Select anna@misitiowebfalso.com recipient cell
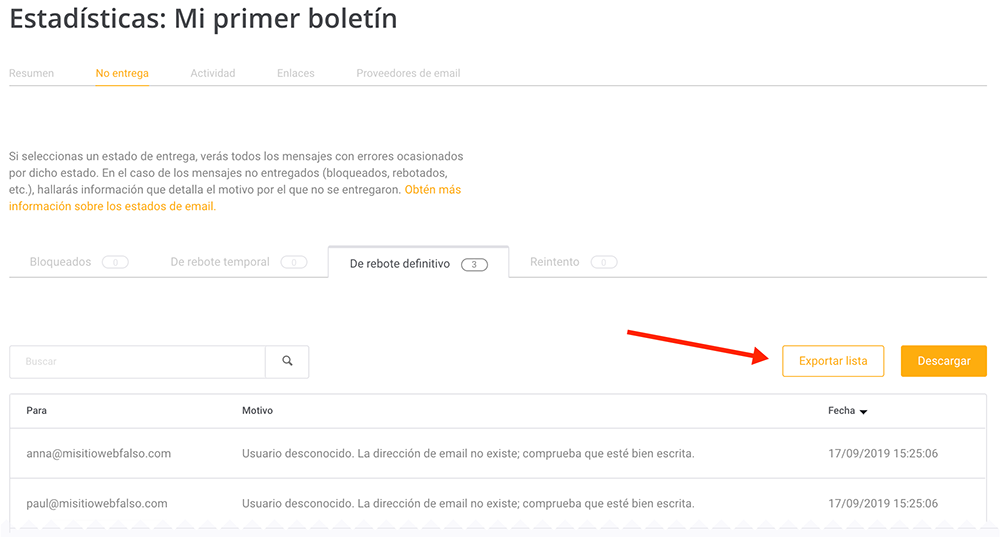The height and width of the screenshot is (537, 1000). [x=99, y=453]
